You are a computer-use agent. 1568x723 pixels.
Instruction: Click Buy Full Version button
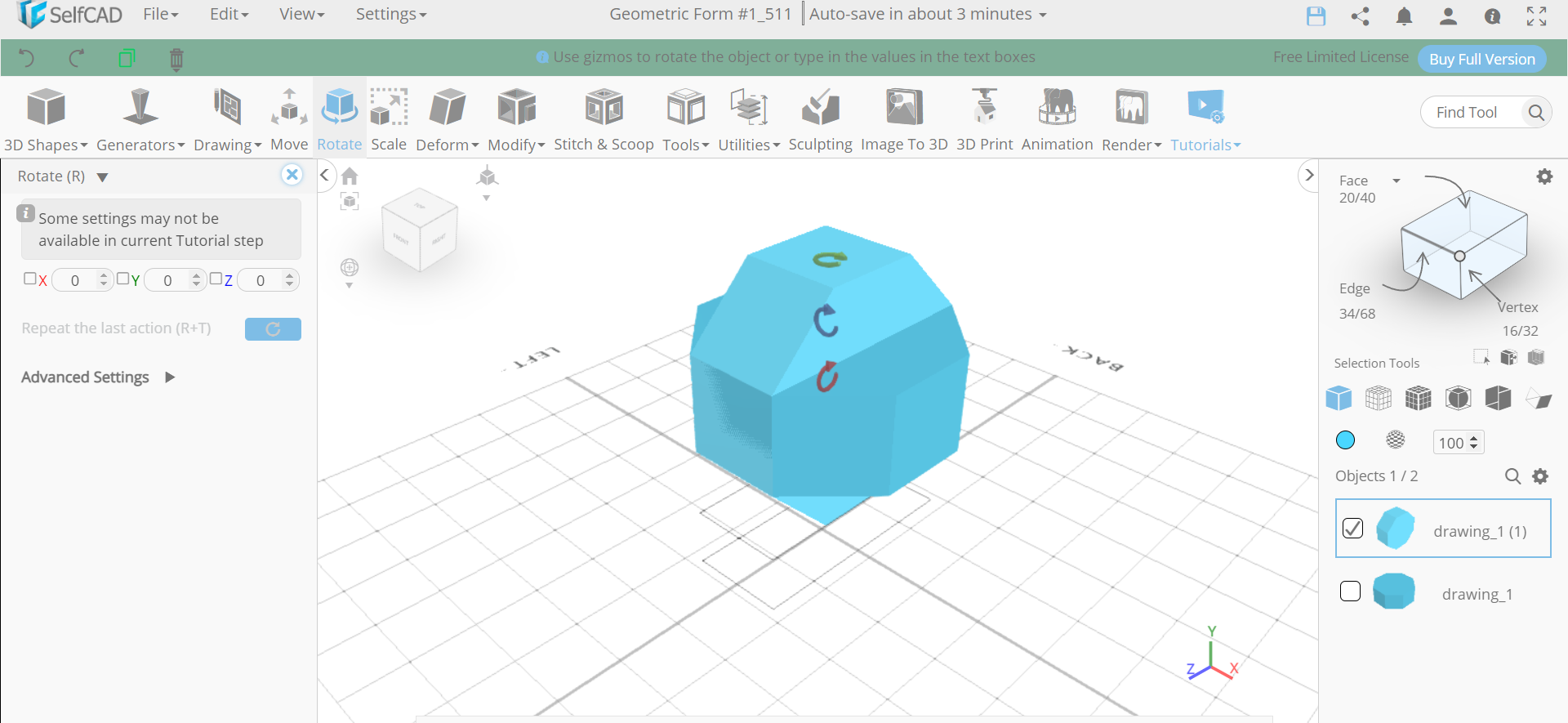1481,59
